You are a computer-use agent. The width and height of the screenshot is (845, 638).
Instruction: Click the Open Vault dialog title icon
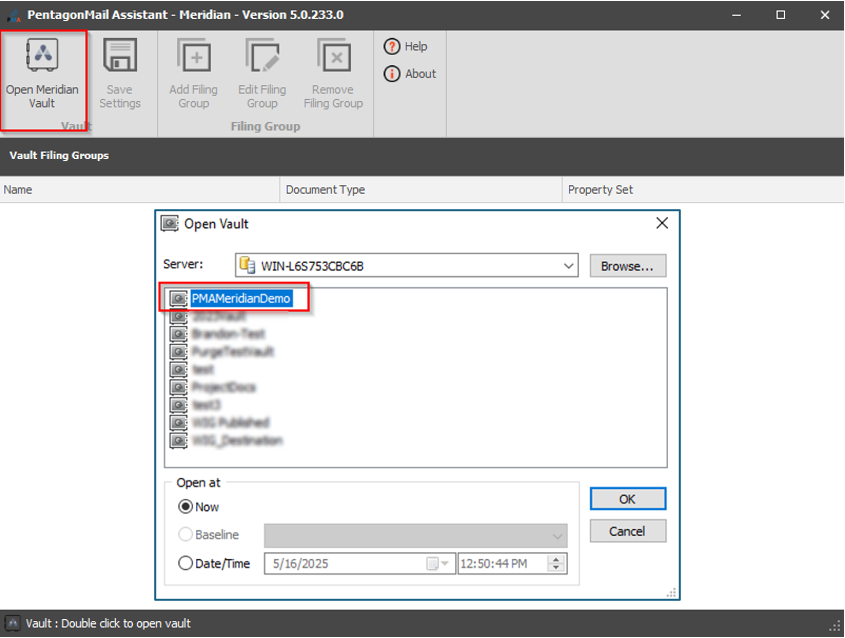click(x=170, y=224)
